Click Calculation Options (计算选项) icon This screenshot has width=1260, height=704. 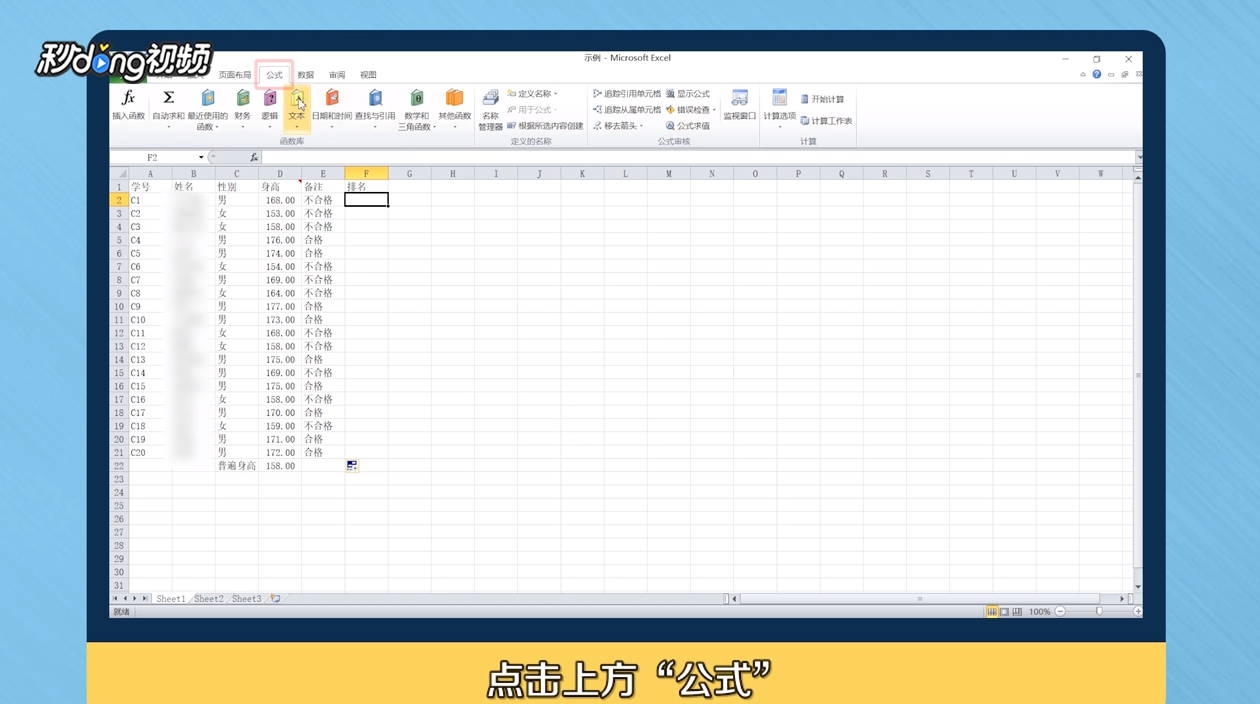(780, 104)
